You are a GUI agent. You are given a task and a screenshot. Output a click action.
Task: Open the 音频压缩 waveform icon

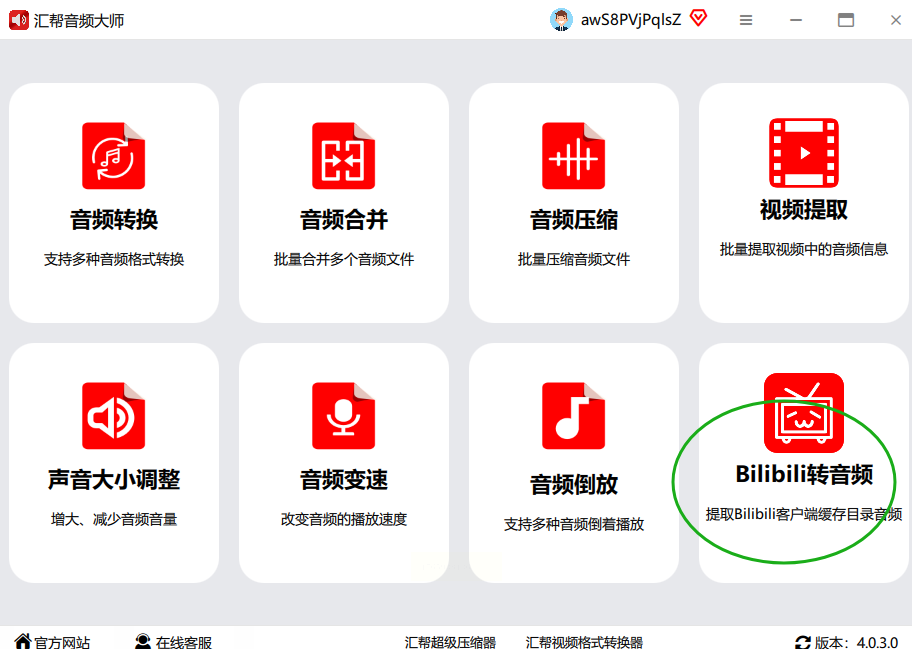tap(573, 155)
